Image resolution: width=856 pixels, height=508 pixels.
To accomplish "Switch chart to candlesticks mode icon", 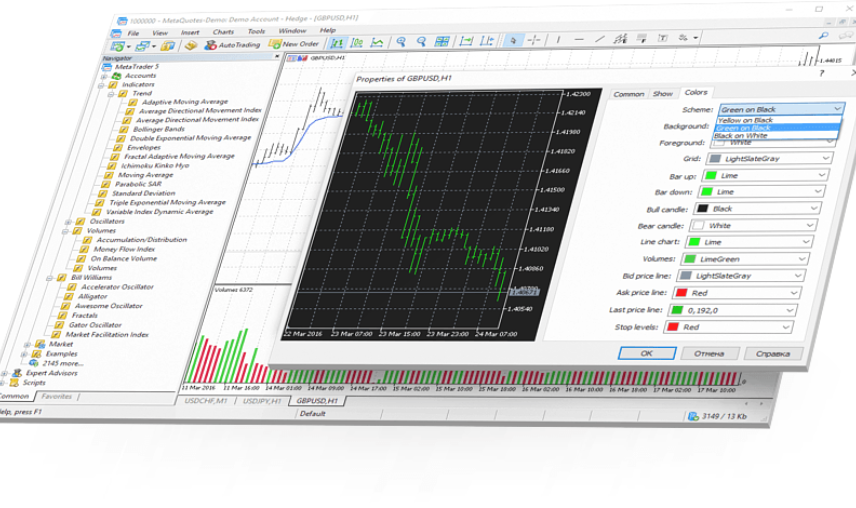I will 357,43.
